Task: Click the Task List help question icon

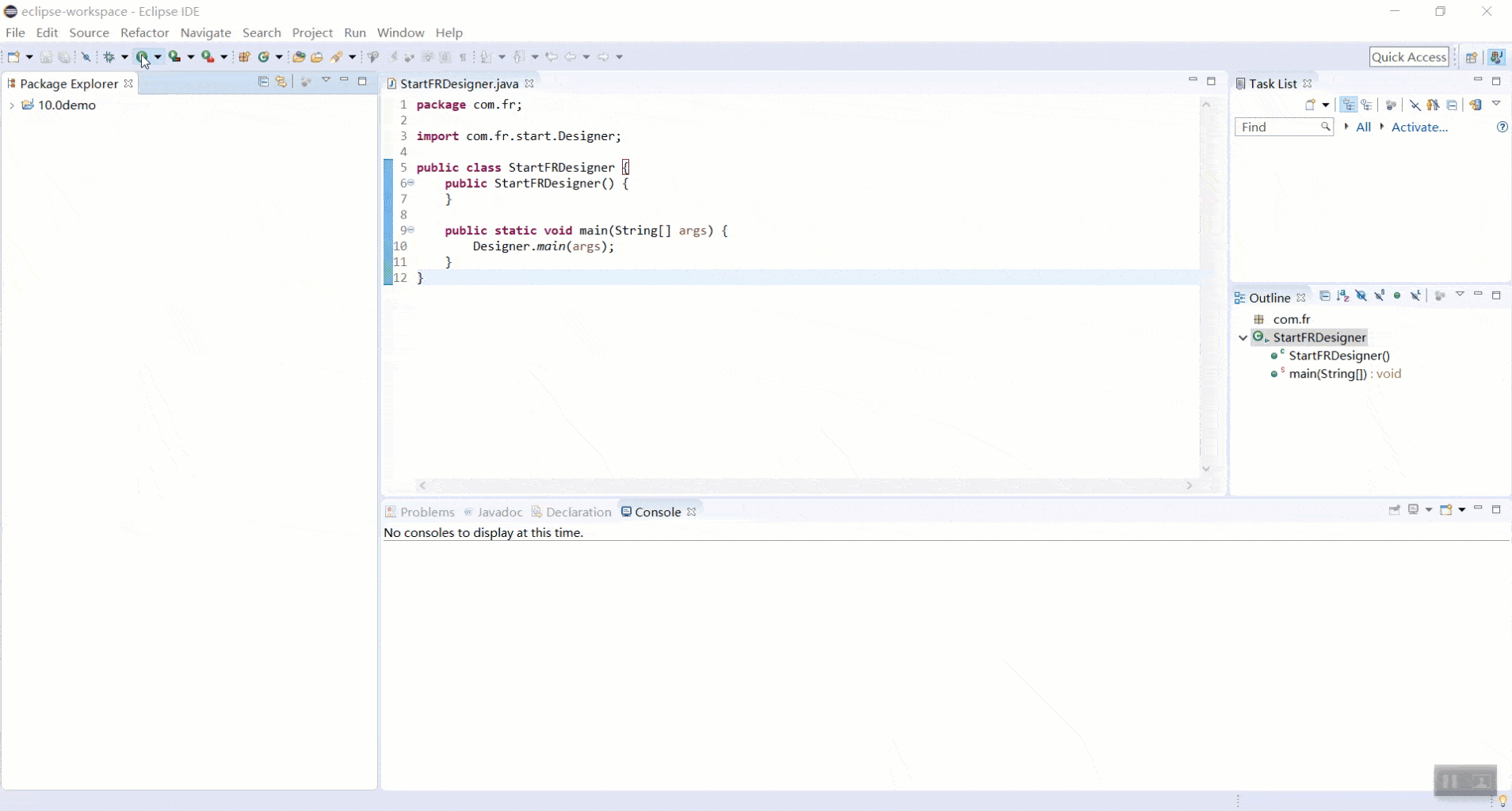Action: (1502, 128)
